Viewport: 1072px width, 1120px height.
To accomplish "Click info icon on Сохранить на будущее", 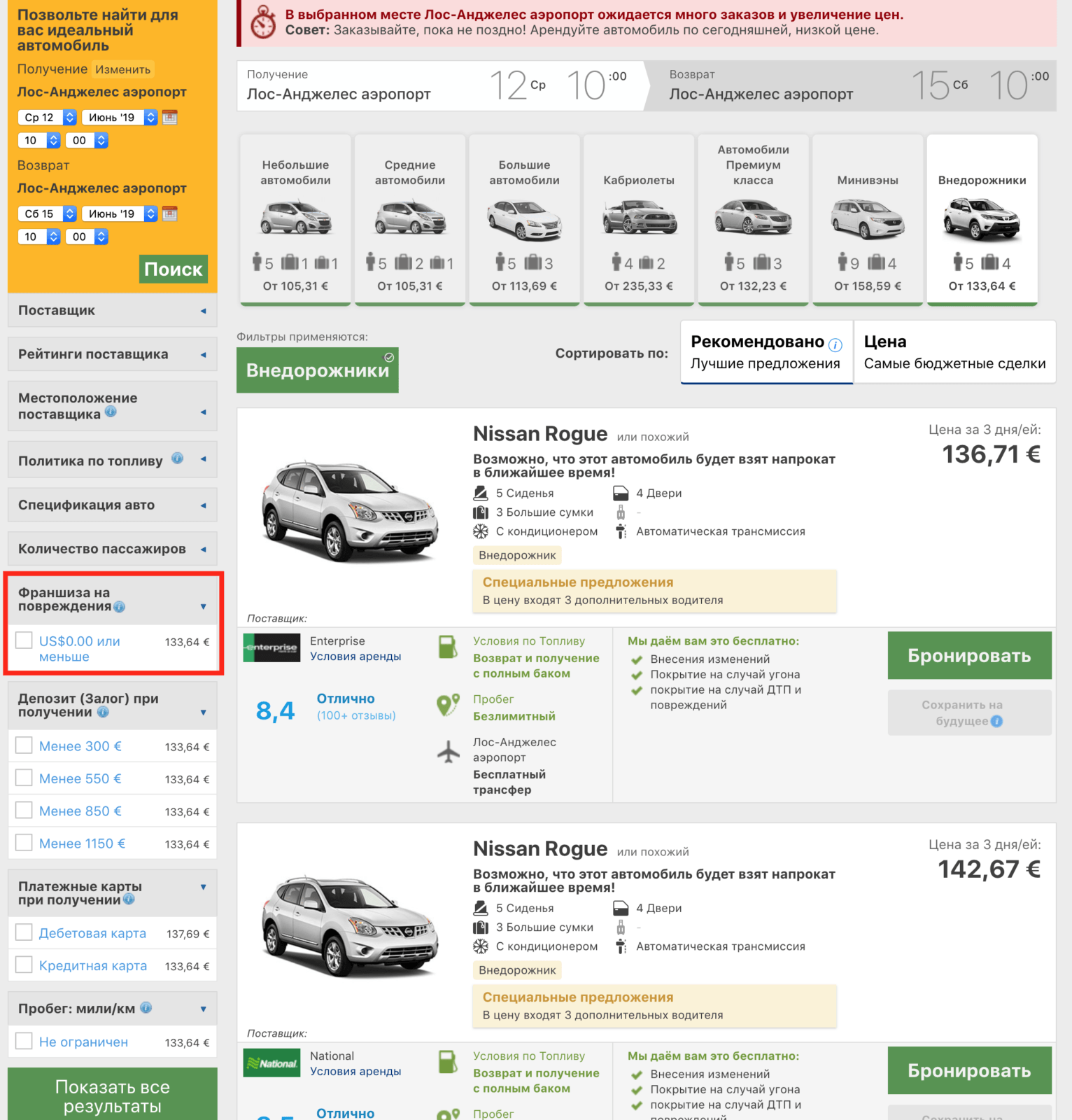I will coord(997,721).
